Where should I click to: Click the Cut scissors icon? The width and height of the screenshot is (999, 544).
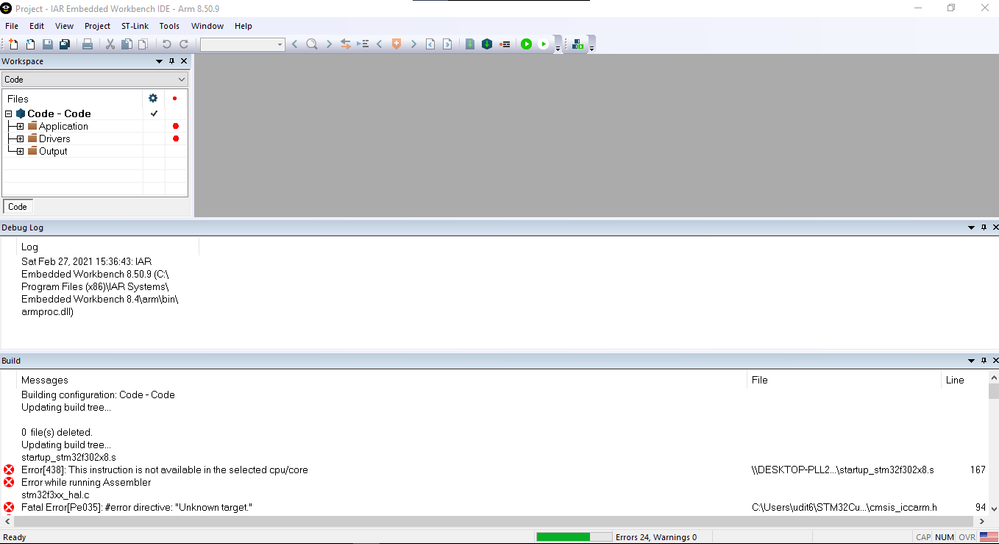point(110,44)
